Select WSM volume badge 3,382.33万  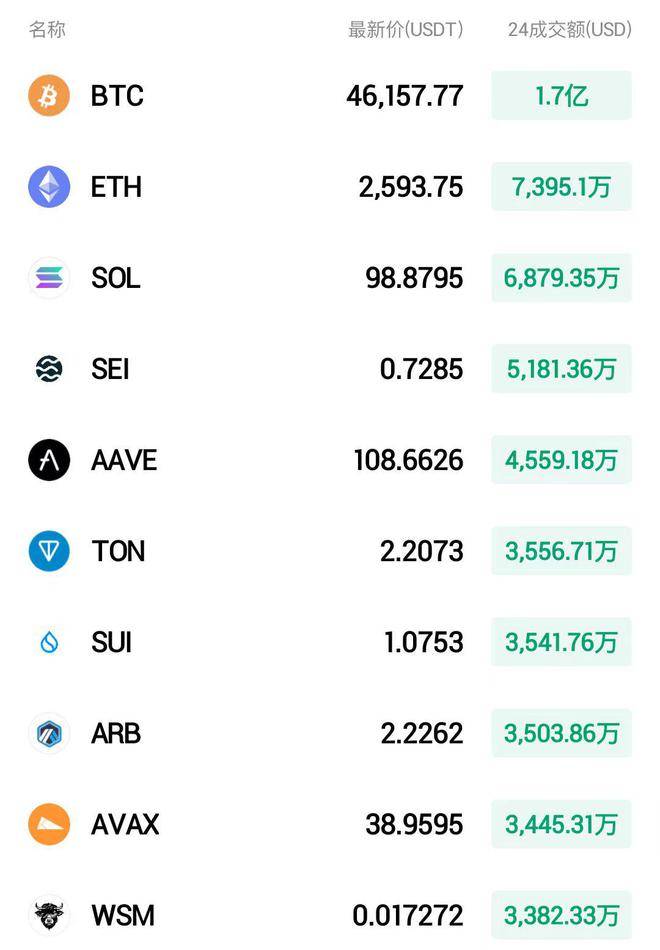pyautogui.click(x=561, y=915)
